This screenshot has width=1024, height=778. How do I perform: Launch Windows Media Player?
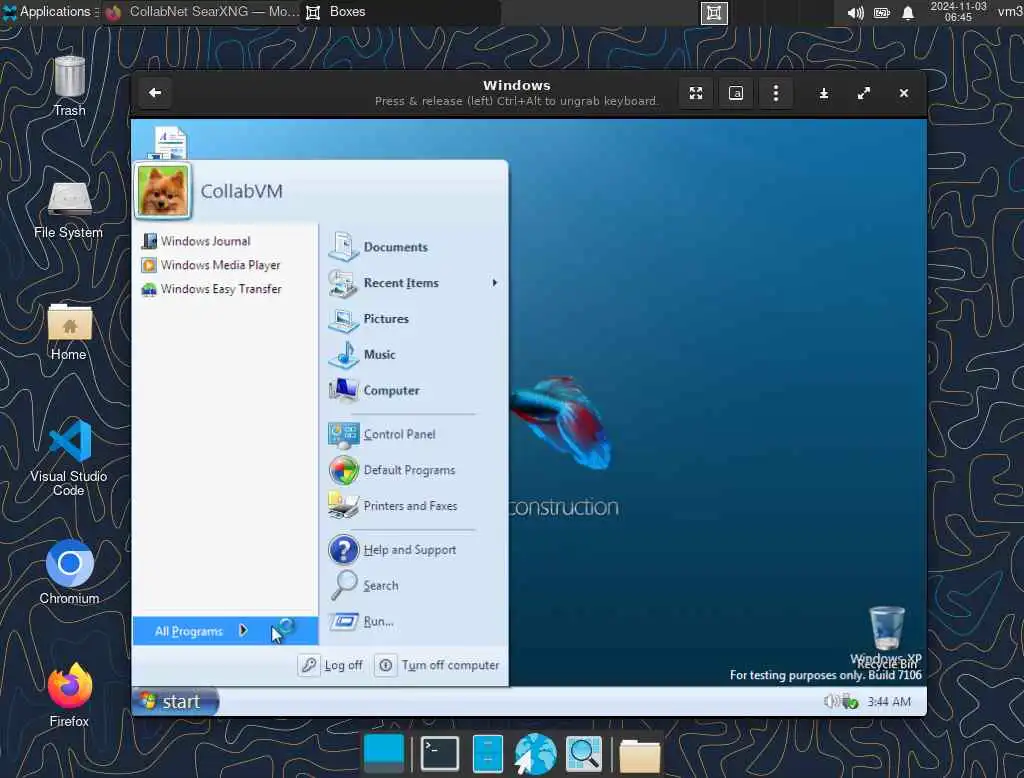[210, 265]
